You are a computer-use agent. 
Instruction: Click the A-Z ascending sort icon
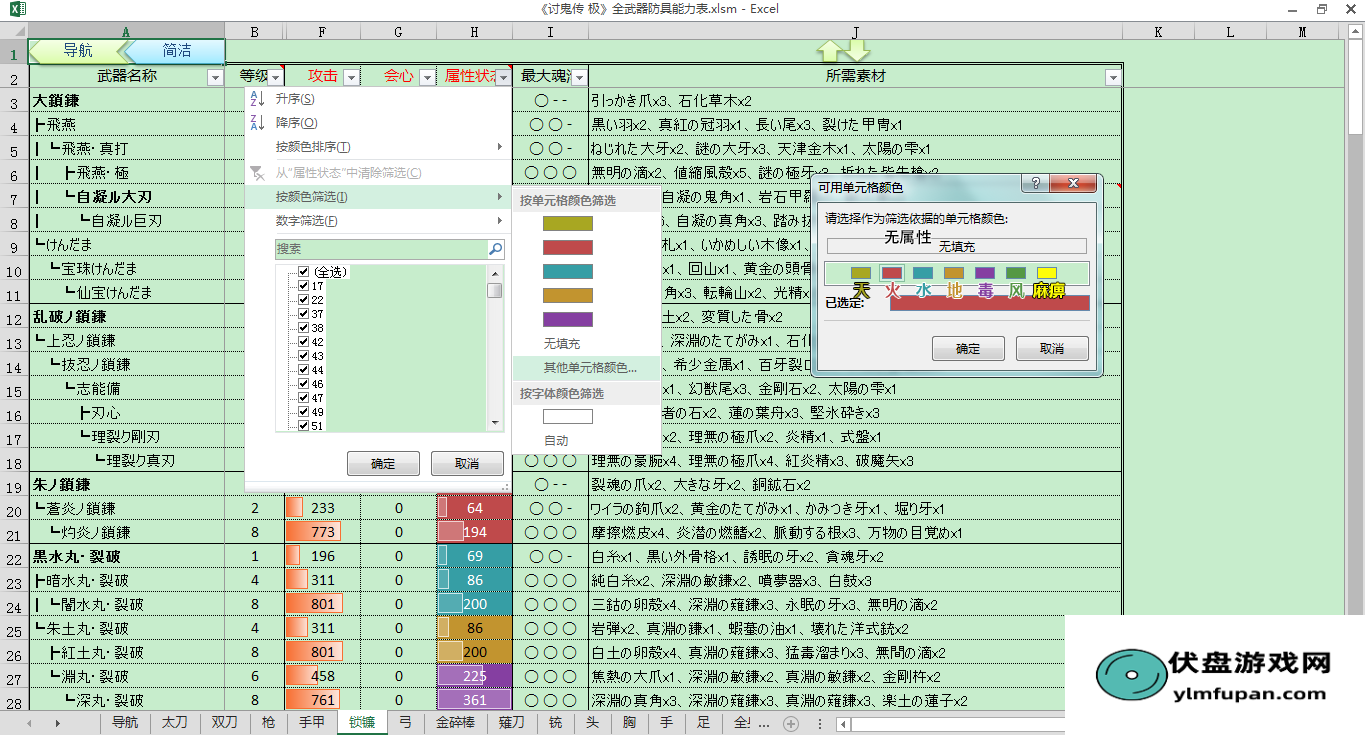(257, 99)
